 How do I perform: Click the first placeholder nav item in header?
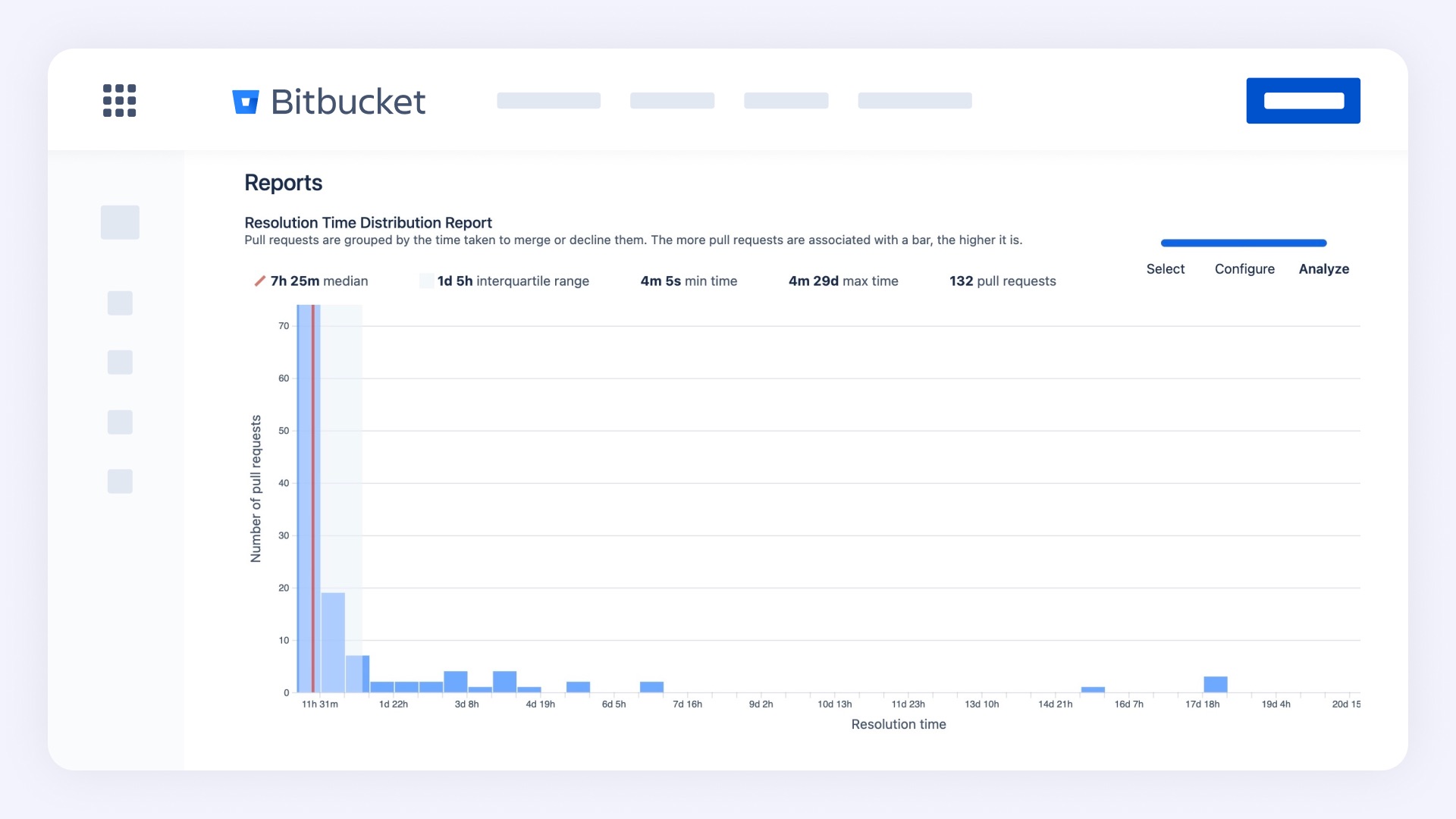point(548,101)
